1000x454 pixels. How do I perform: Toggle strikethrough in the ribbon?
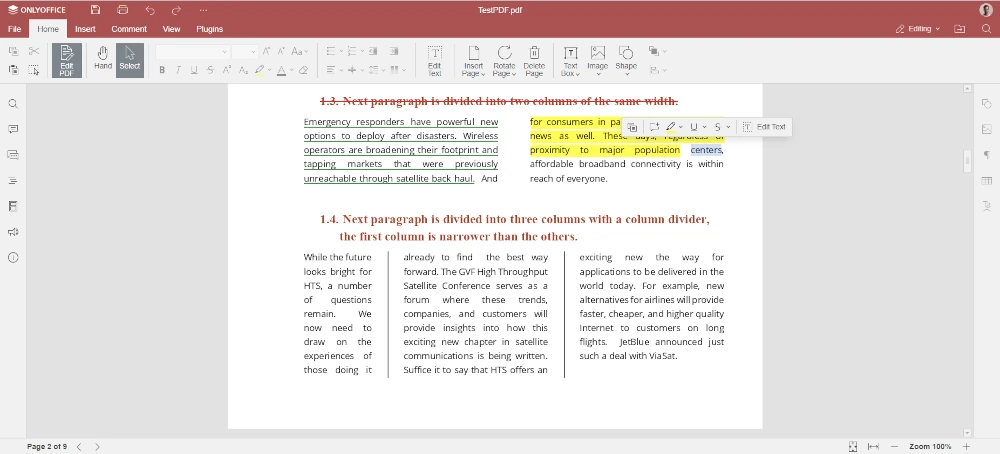[210, 70]
